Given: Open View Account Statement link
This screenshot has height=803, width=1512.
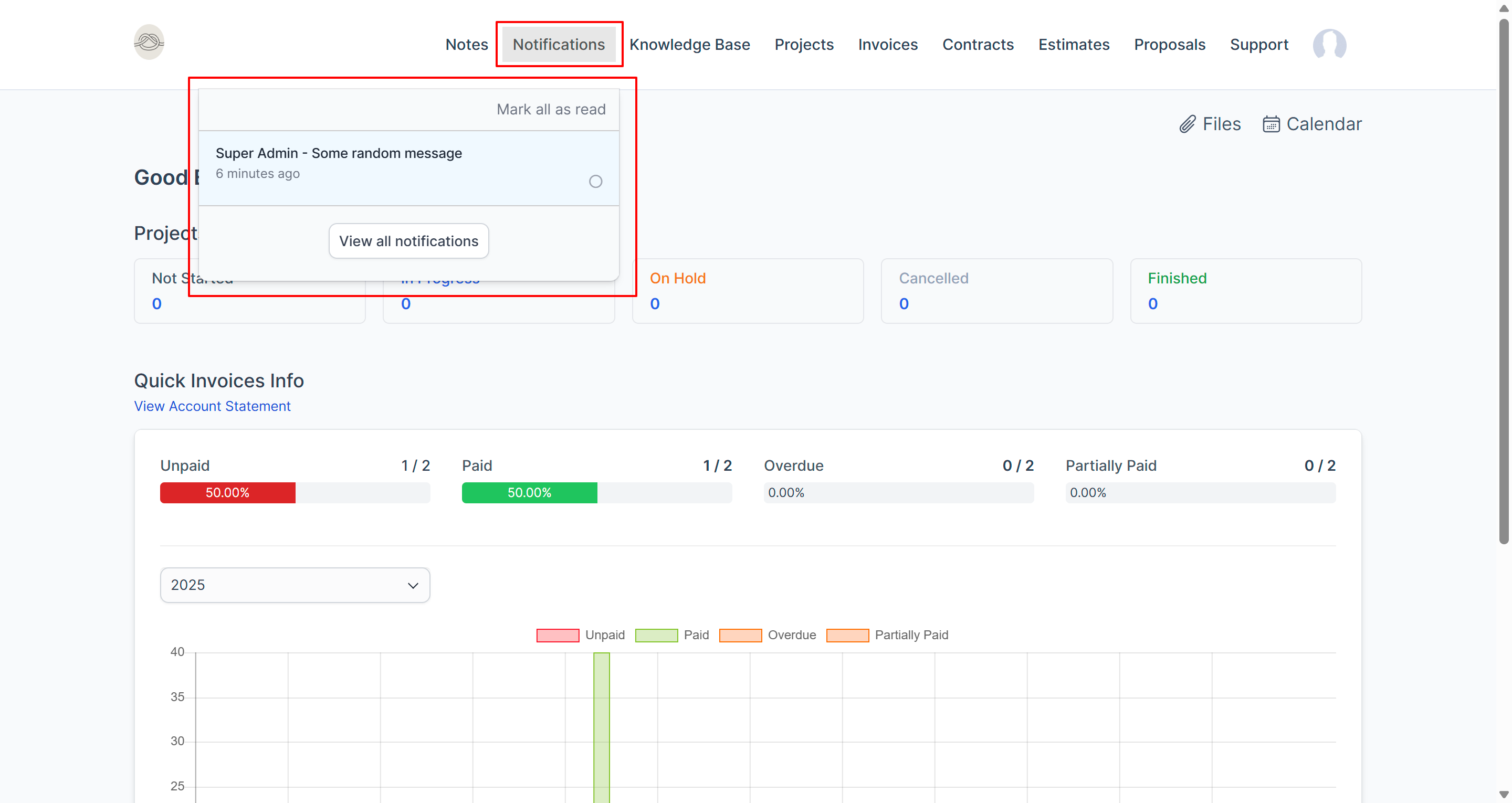Looking at the screenshot, I should (x=212, y=406).
